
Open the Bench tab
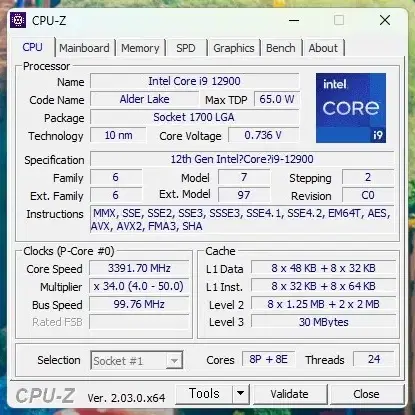(281, 48)
